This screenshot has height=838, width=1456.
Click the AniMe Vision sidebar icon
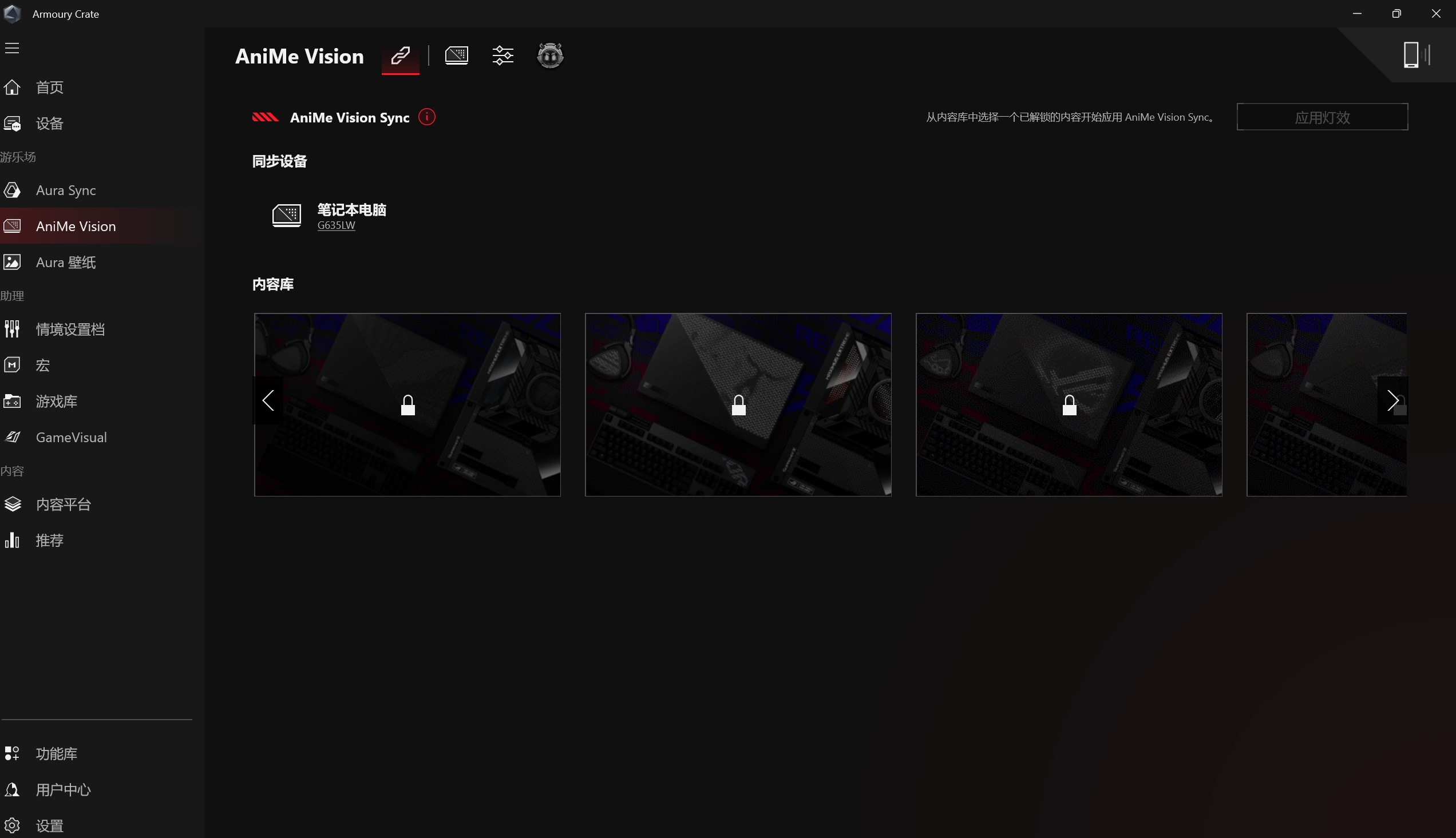pos(12,226)
